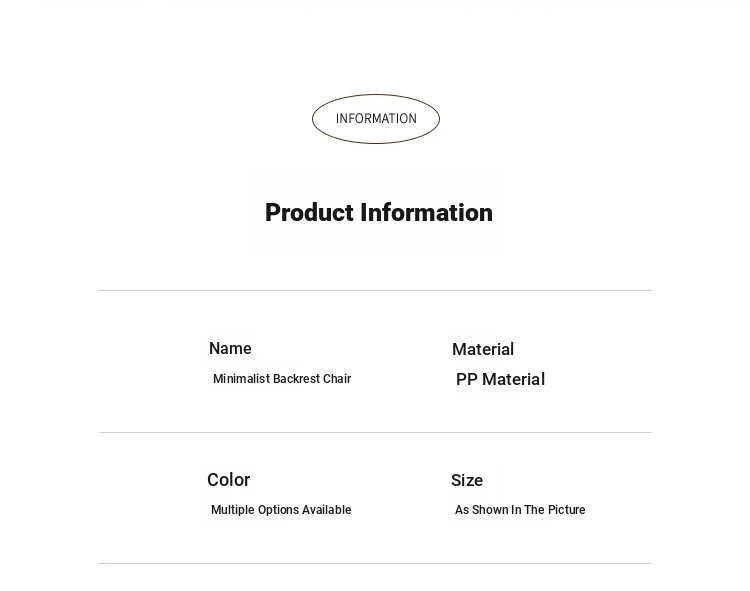Click the Multiple Options Available text
Image resolution: width=750 pixels, height=591 pixels.
[x=281, y=510]
